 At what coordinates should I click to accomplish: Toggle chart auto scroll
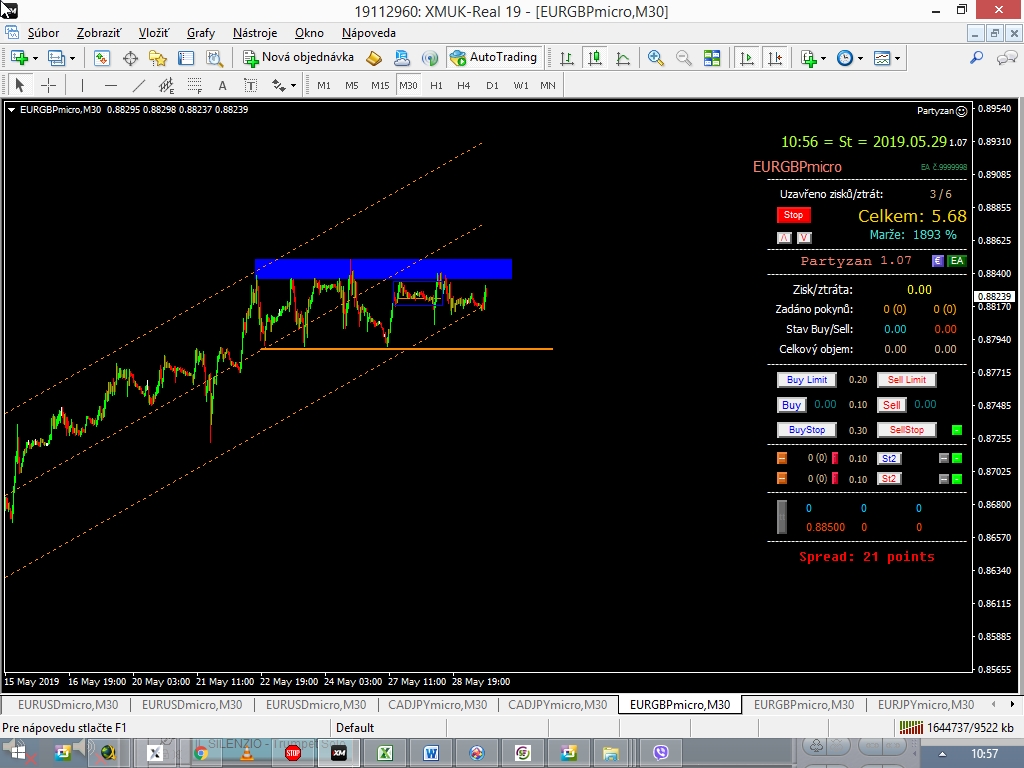point(746,58)
